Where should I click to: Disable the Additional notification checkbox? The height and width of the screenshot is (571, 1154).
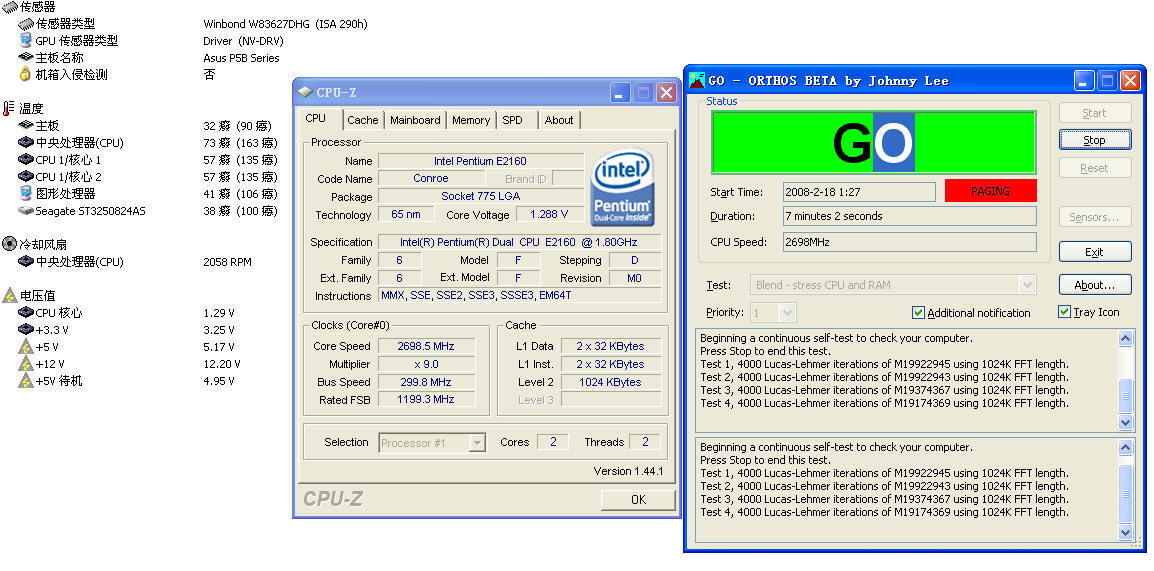coord(918,313)
